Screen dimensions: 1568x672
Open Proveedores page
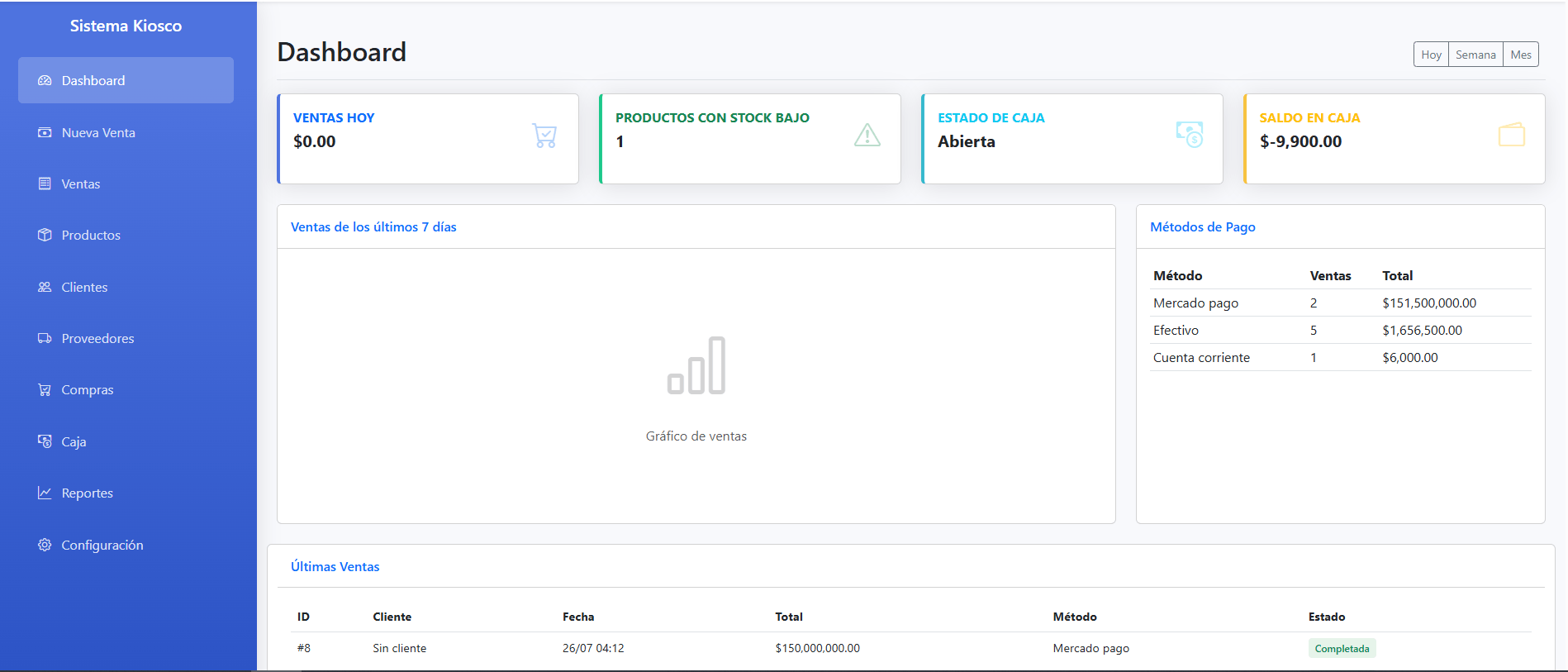pos(126,338)
